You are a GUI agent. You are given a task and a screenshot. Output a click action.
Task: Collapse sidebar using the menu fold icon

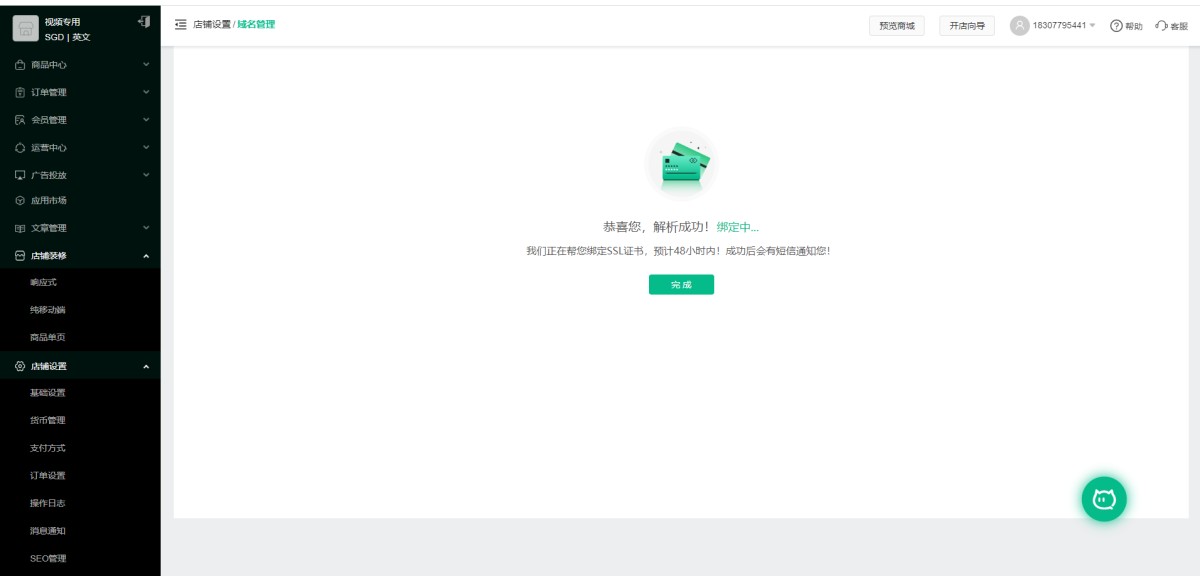coord(180,25)
